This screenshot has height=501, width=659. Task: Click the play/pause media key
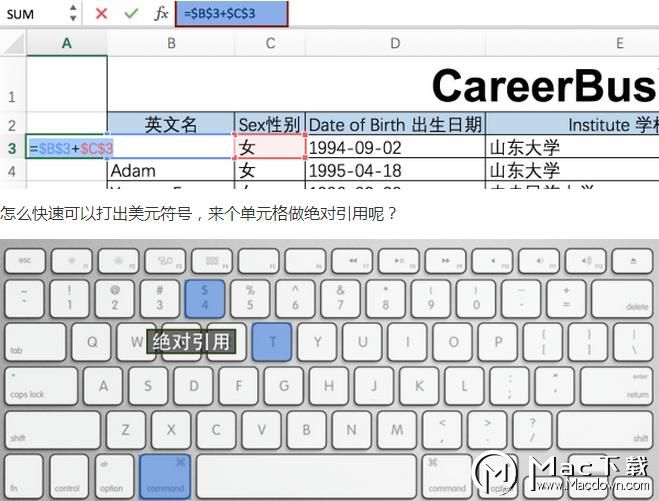tap(398, 261)
